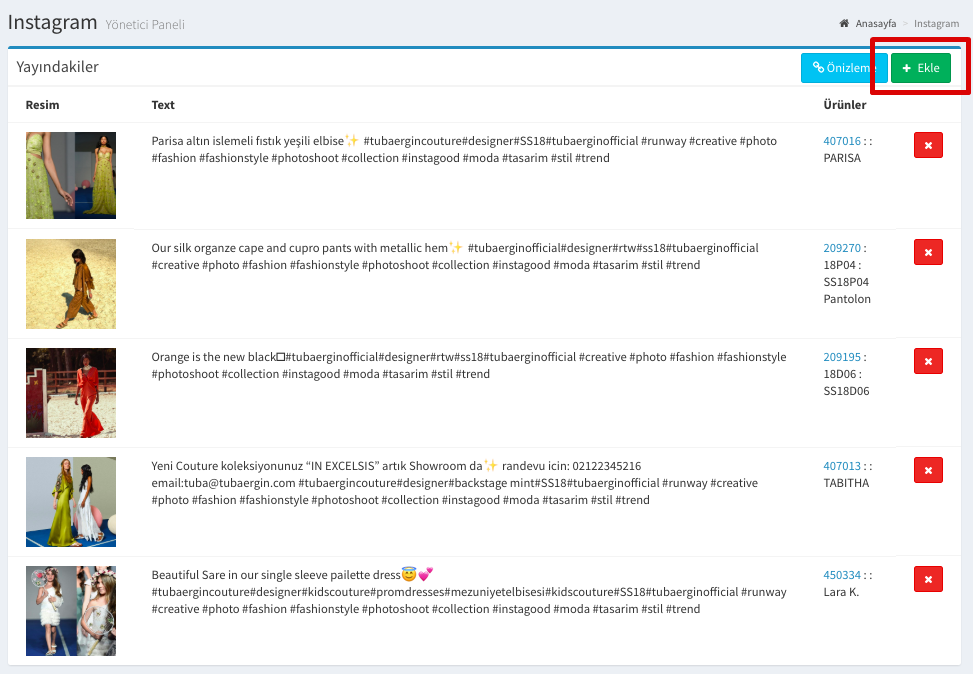Go to Anasayfa in the breadcrumb
The width and height of the screenshot is (973, 674).
tap(875, 24)
